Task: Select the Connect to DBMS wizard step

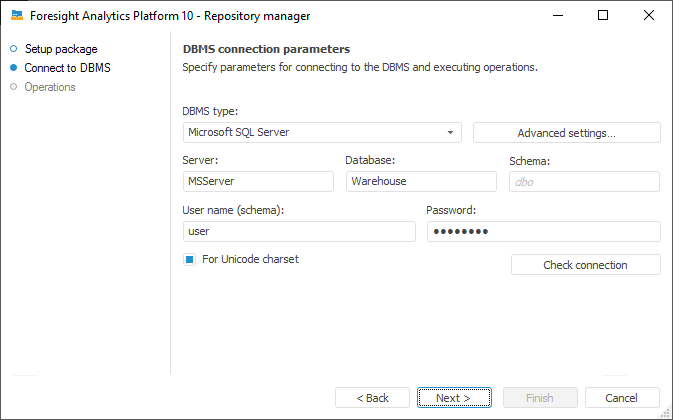Action: (67, 68)
